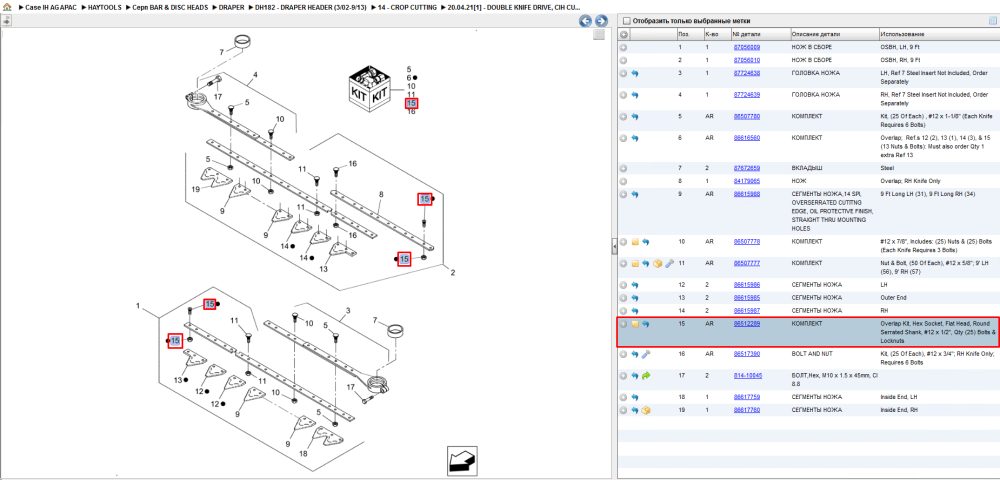Sort by the 'Поз.' column header
1000x480 pixels.
coord(689,34)
